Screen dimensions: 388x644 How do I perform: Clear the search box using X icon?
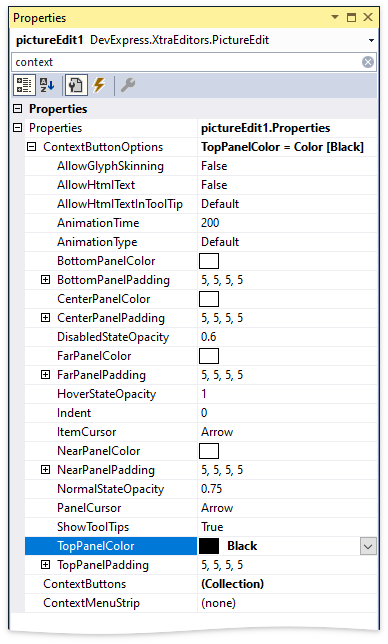tap(368, 62)
